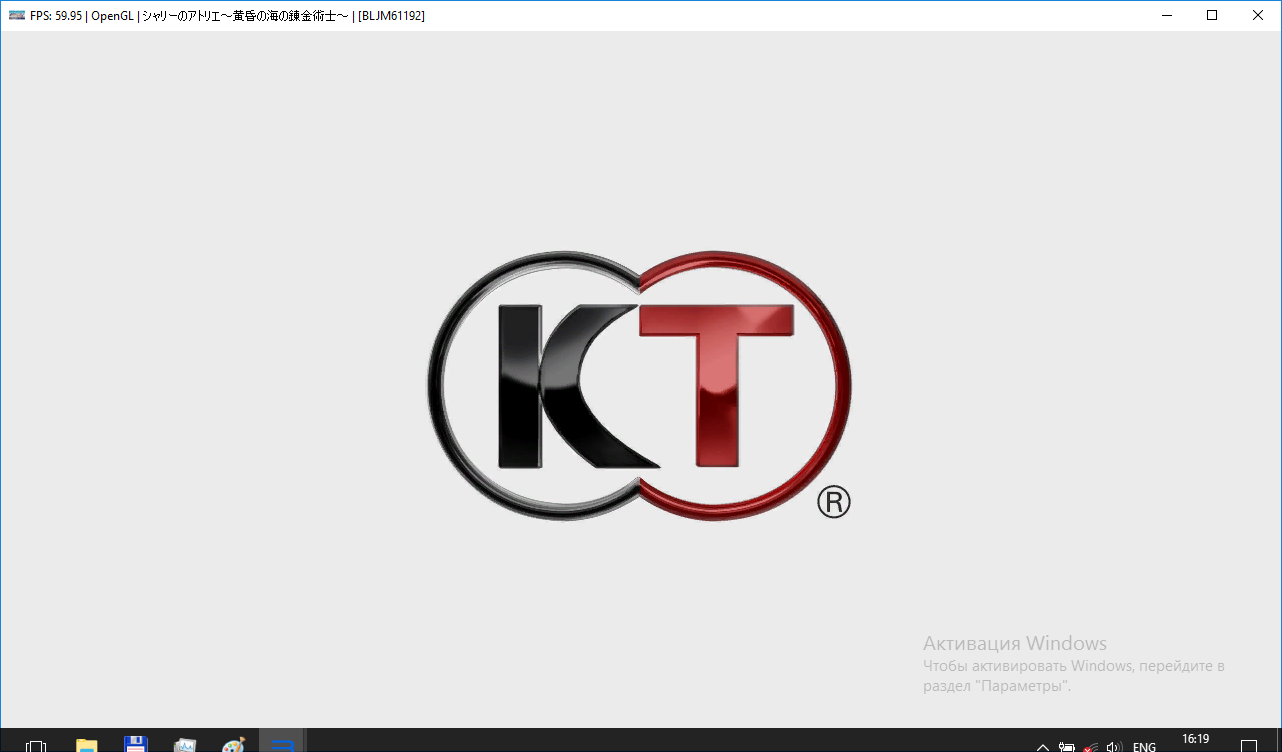
Task: Close the BLJM61192 game window
Action: pyautogui.click(x=1258, y=15)
